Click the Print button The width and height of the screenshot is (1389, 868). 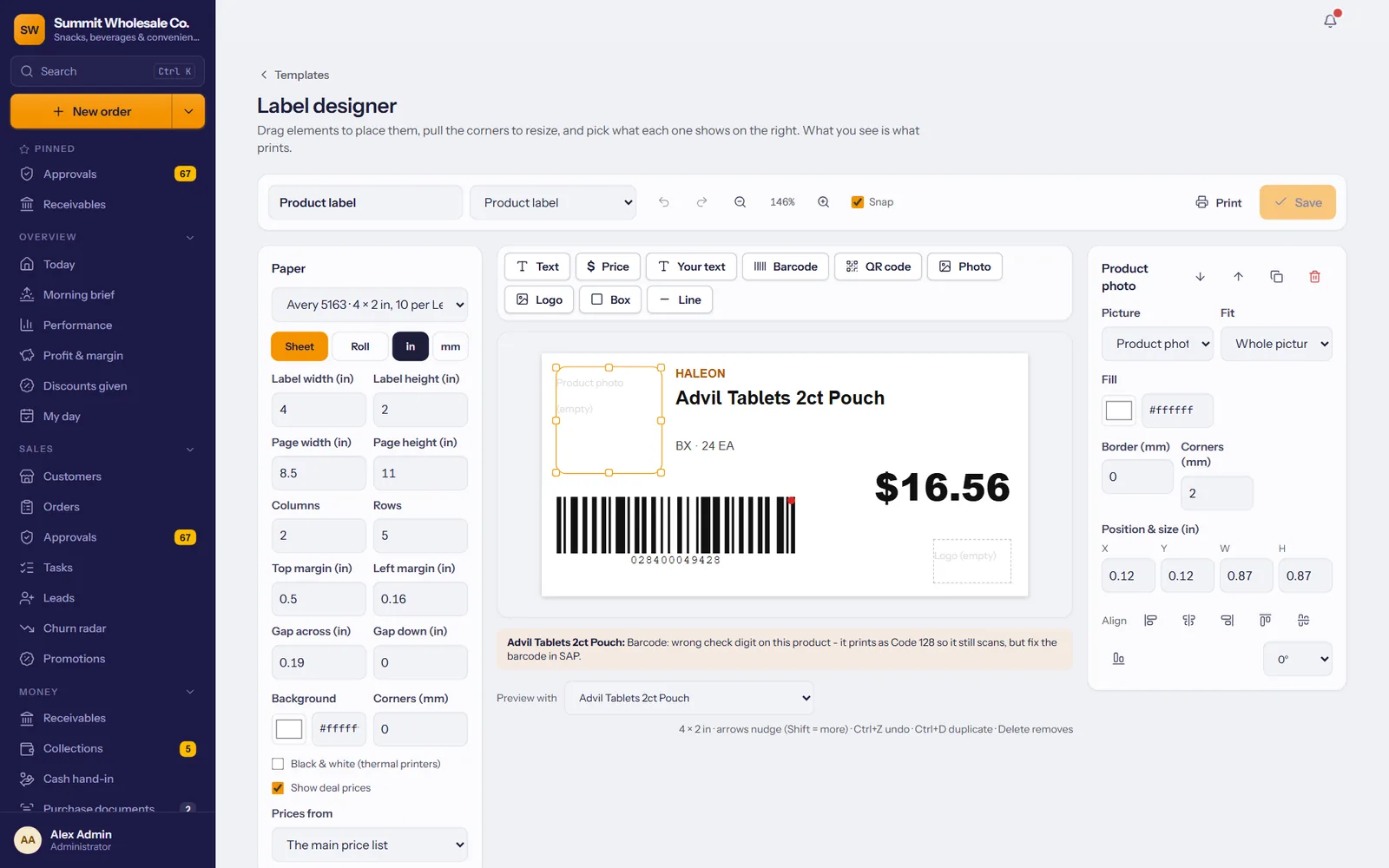[x=1219, y=202]
